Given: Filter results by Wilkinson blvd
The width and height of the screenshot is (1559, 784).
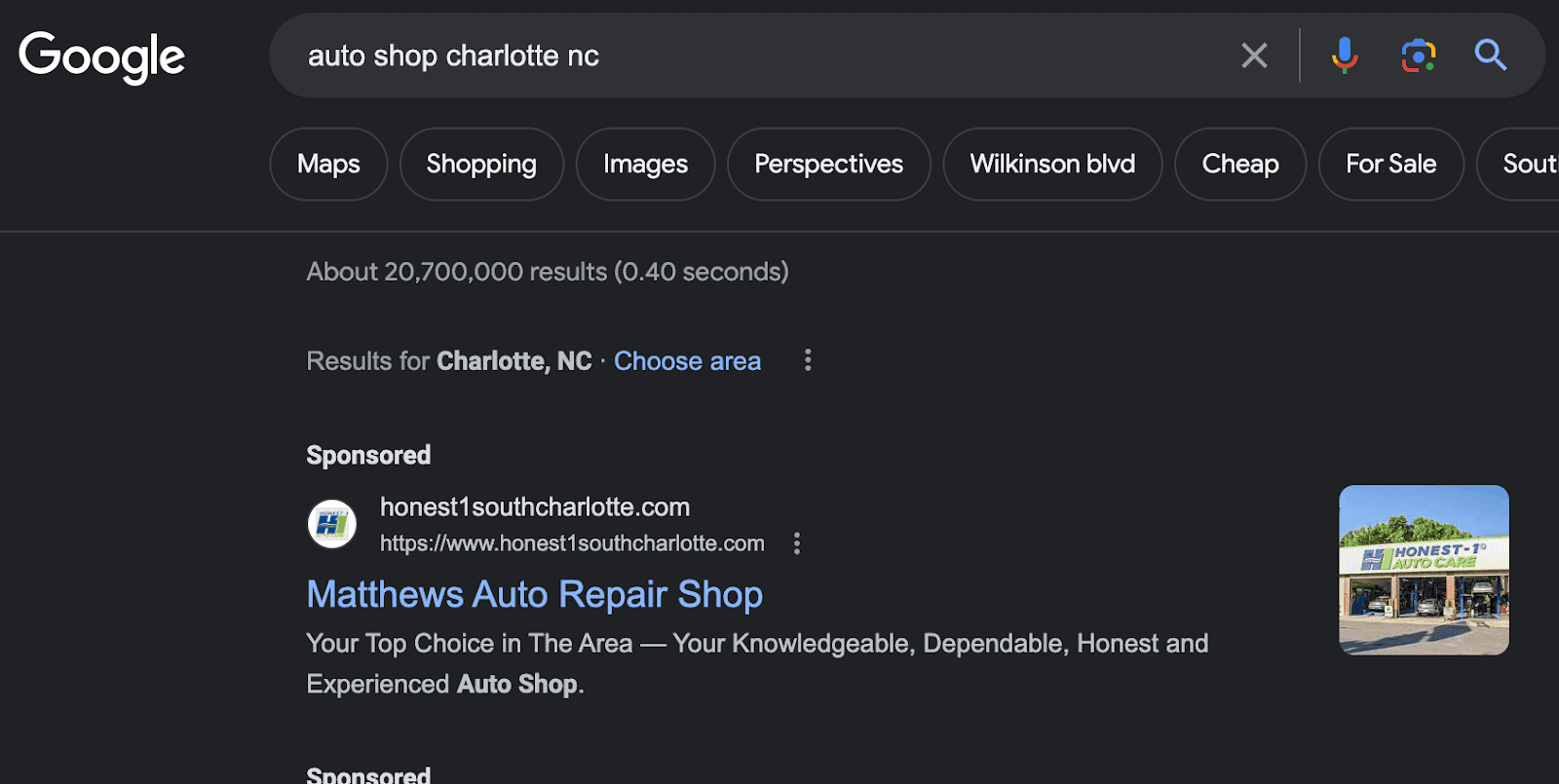Looking at the screenshot, I should tap(1052, 164).
